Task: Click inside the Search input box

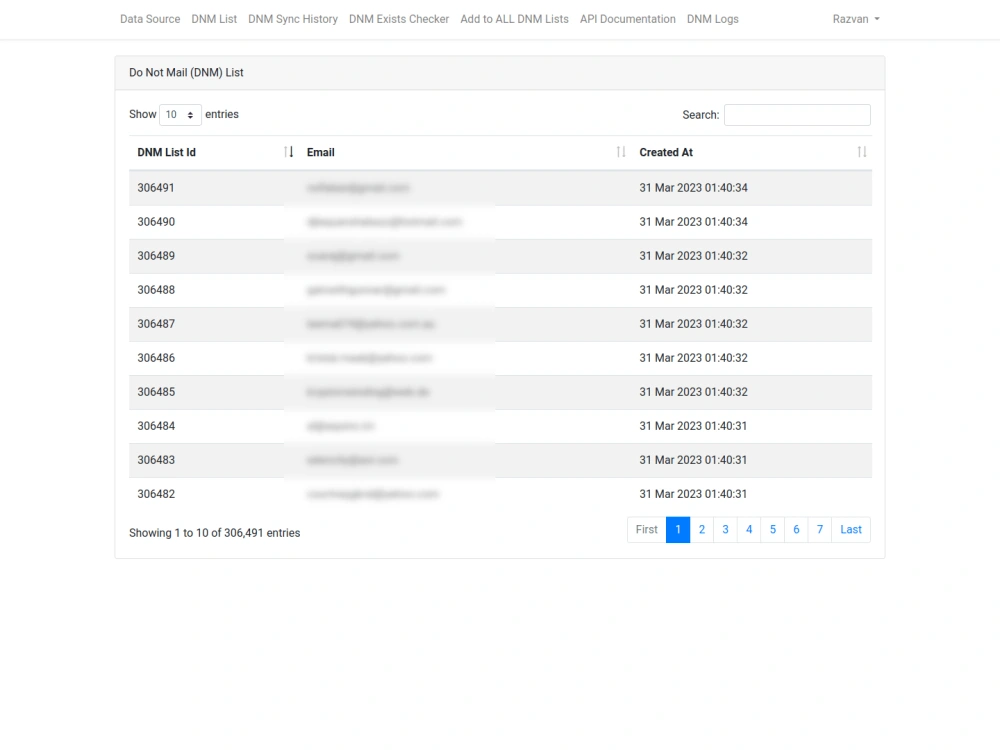Action: point(796,114)
